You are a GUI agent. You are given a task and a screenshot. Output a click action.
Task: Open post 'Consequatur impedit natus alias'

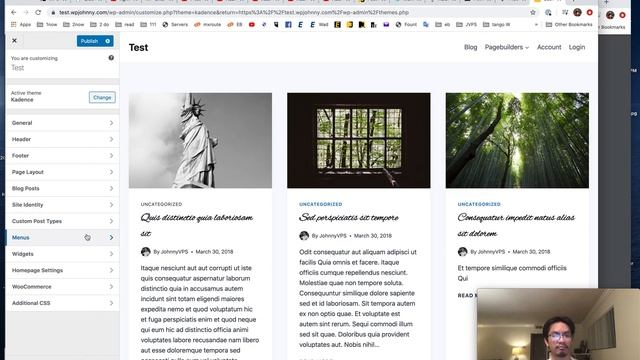click(x=516, y=225)
